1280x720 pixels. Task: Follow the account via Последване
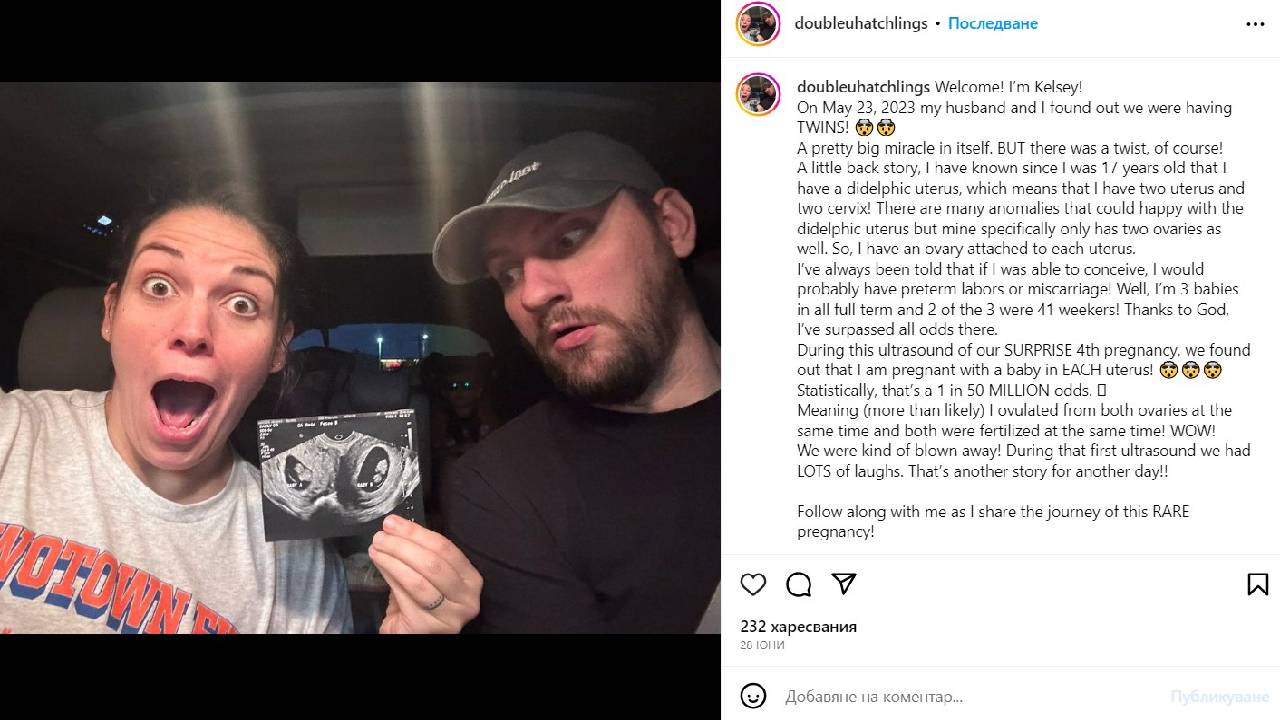993,23
